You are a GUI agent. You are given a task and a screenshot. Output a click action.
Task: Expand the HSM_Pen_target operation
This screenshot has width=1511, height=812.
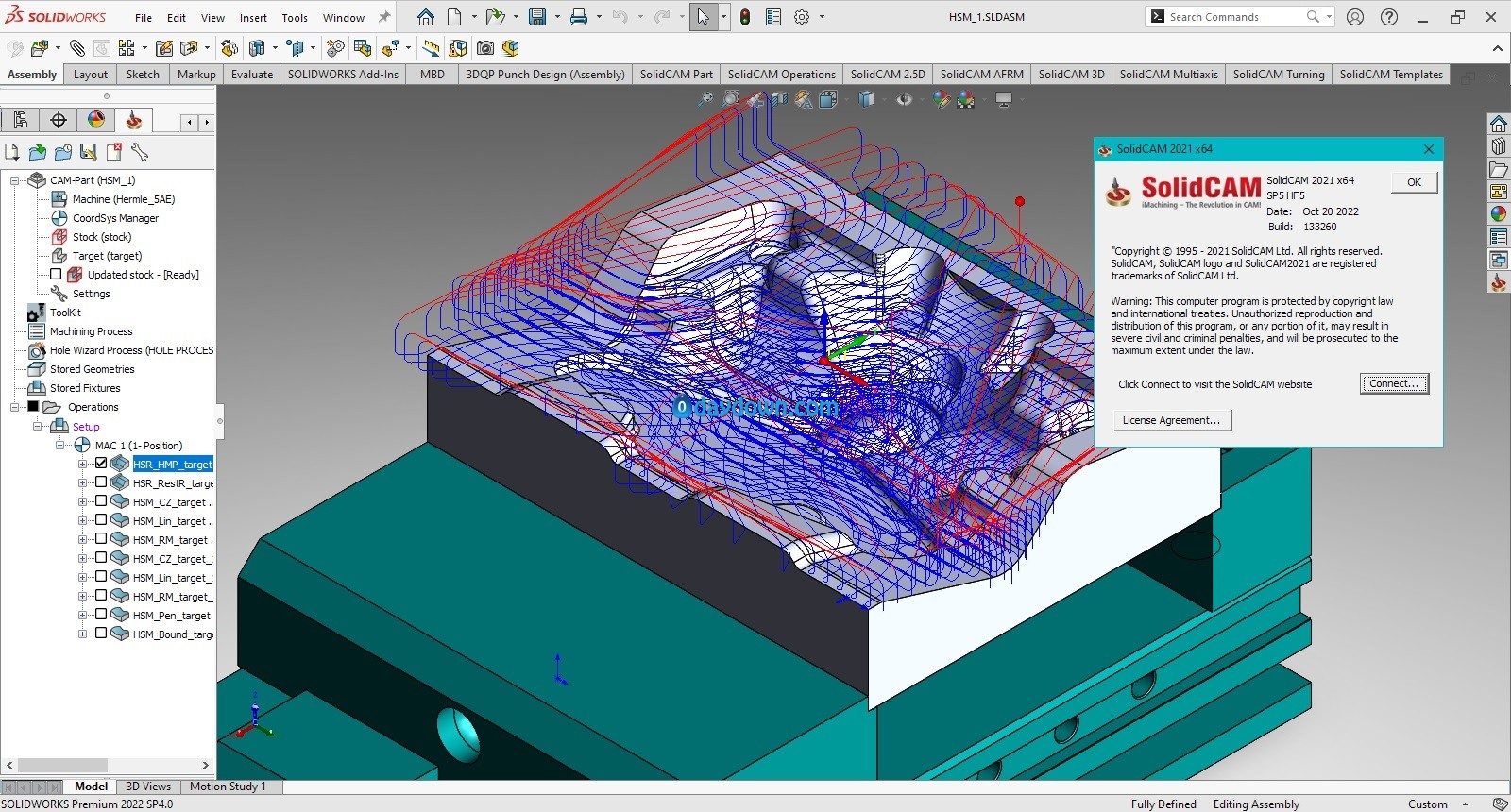83,615
